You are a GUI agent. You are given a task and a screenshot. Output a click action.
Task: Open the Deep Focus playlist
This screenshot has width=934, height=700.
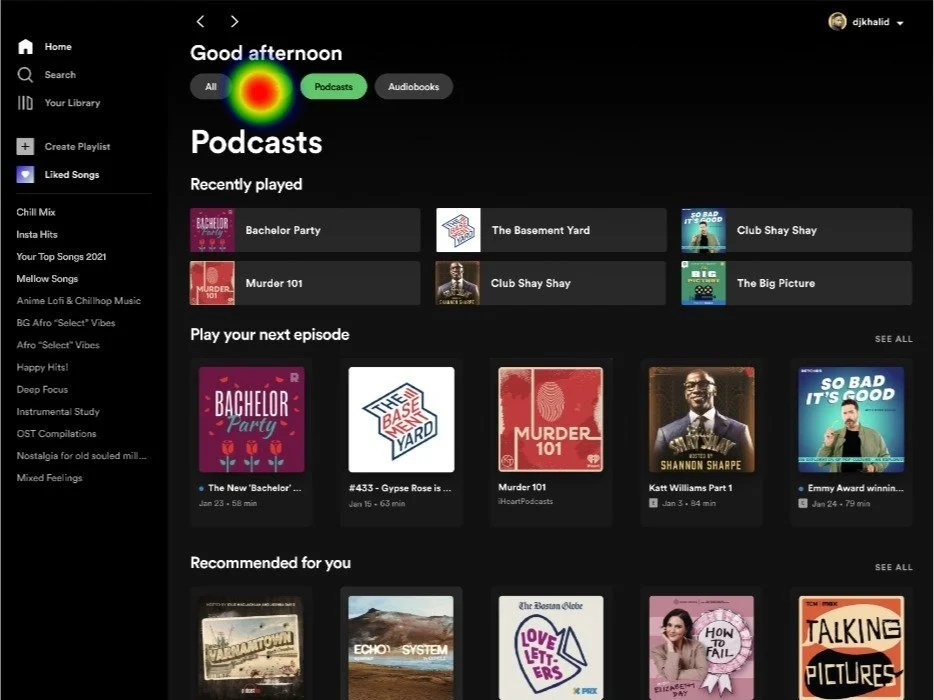(42, 390)
